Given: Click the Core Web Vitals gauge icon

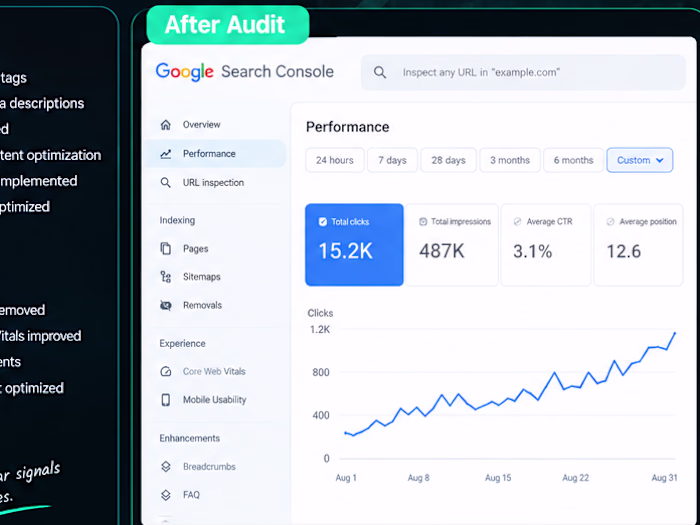Looking at the screenshot, I should click(x=166, y=371).
